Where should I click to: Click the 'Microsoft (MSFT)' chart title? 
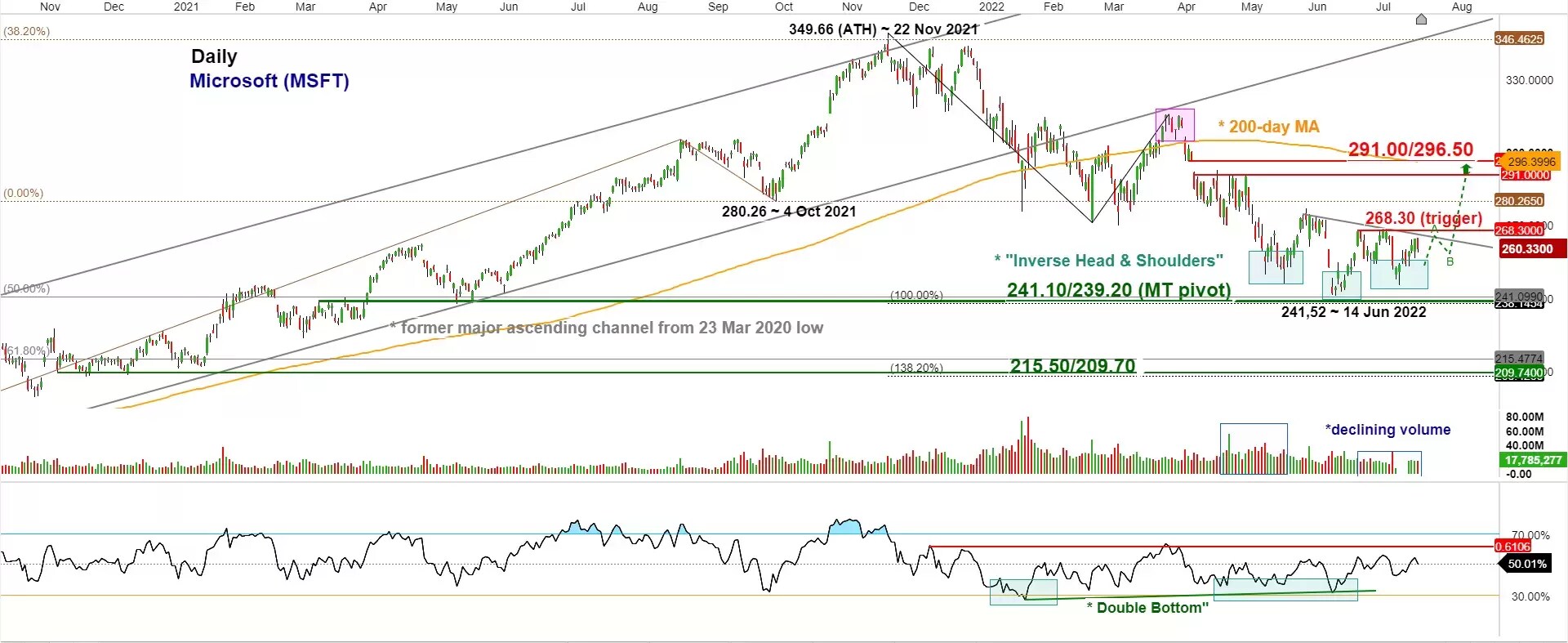point(269,81)
